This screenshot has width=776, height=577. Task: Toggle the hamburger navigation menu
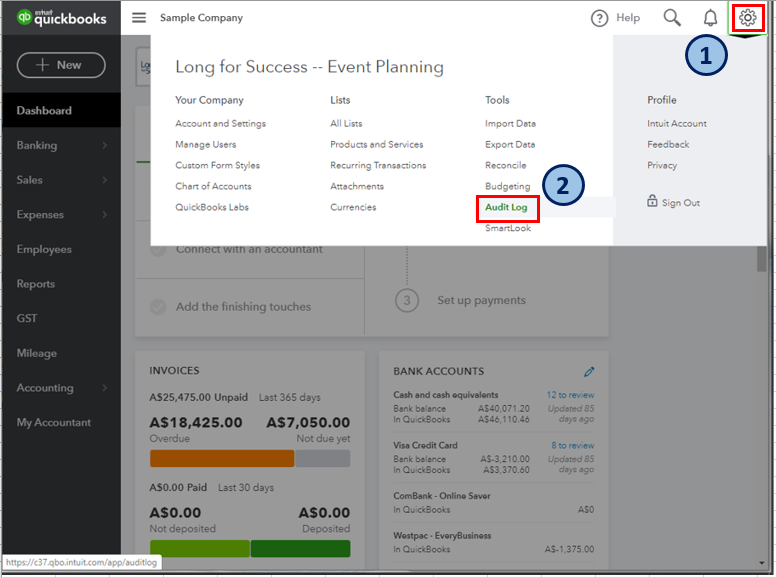139,18
